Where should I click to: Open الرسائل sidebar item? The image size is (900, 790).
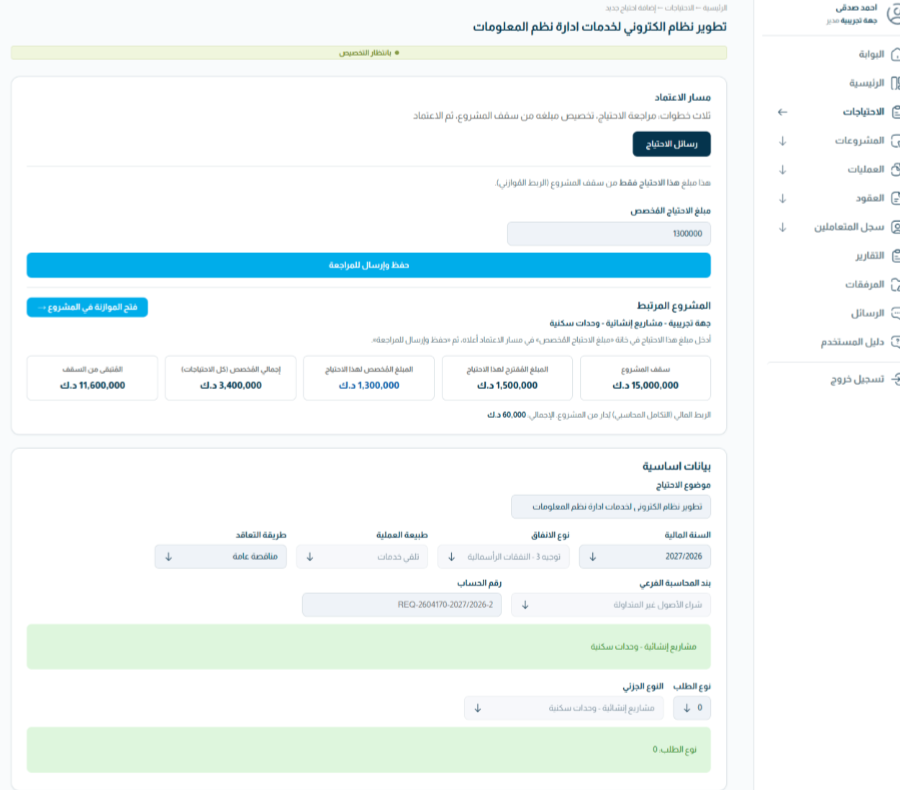click(867, 313)
